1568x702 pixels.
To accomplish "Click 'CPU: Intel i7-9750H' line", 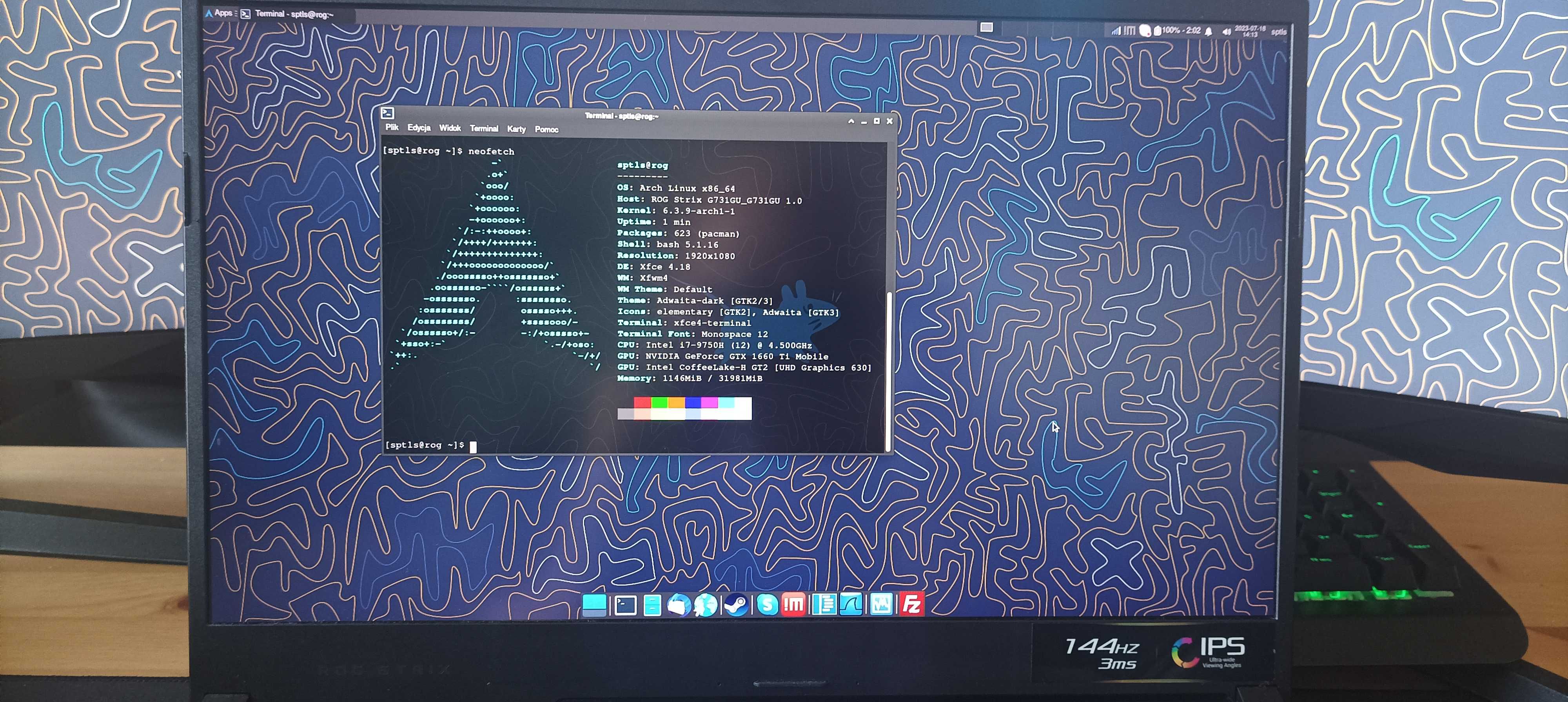I will (x=715, y=346).
